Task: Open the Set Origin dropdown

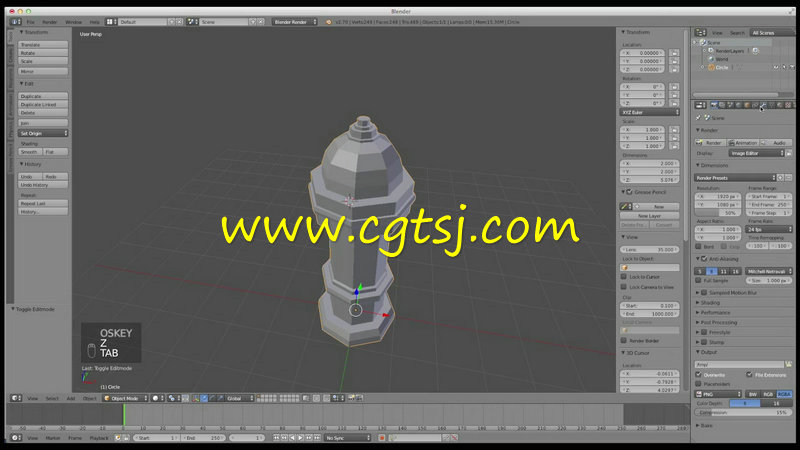Action: (43, 133)
